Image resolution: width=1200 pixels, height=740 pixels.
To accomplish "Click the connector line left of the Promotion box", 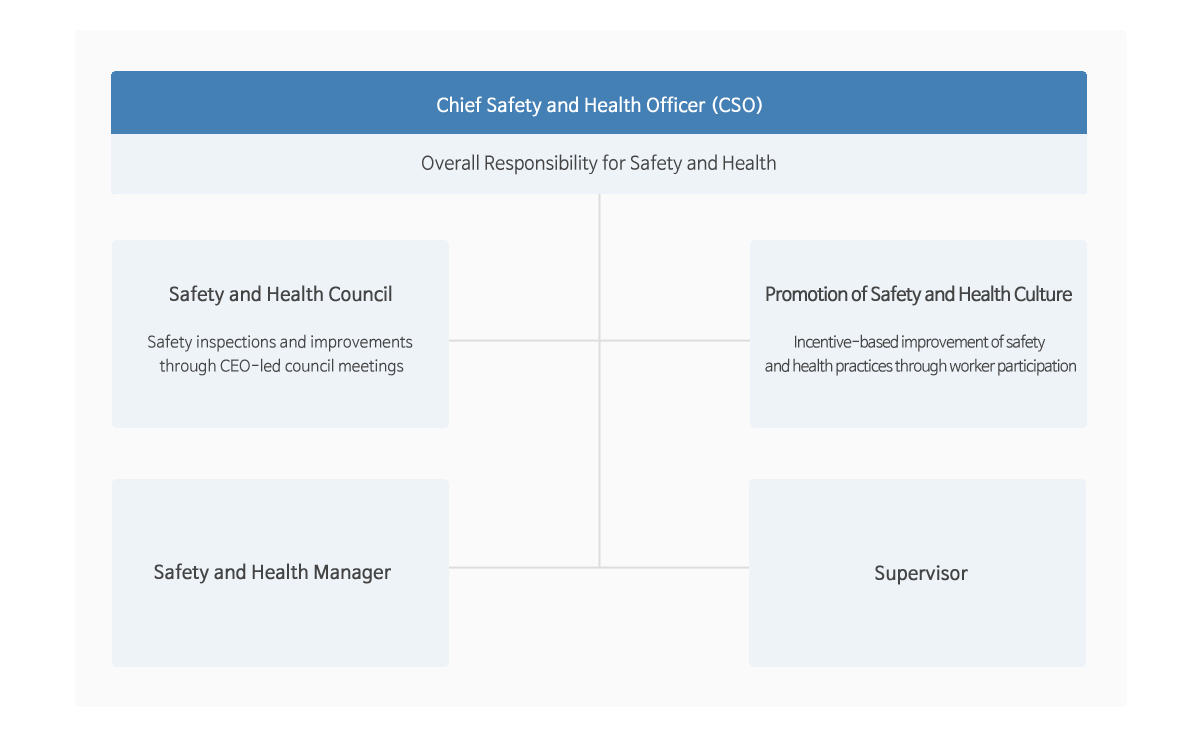I will pos(675,340).
